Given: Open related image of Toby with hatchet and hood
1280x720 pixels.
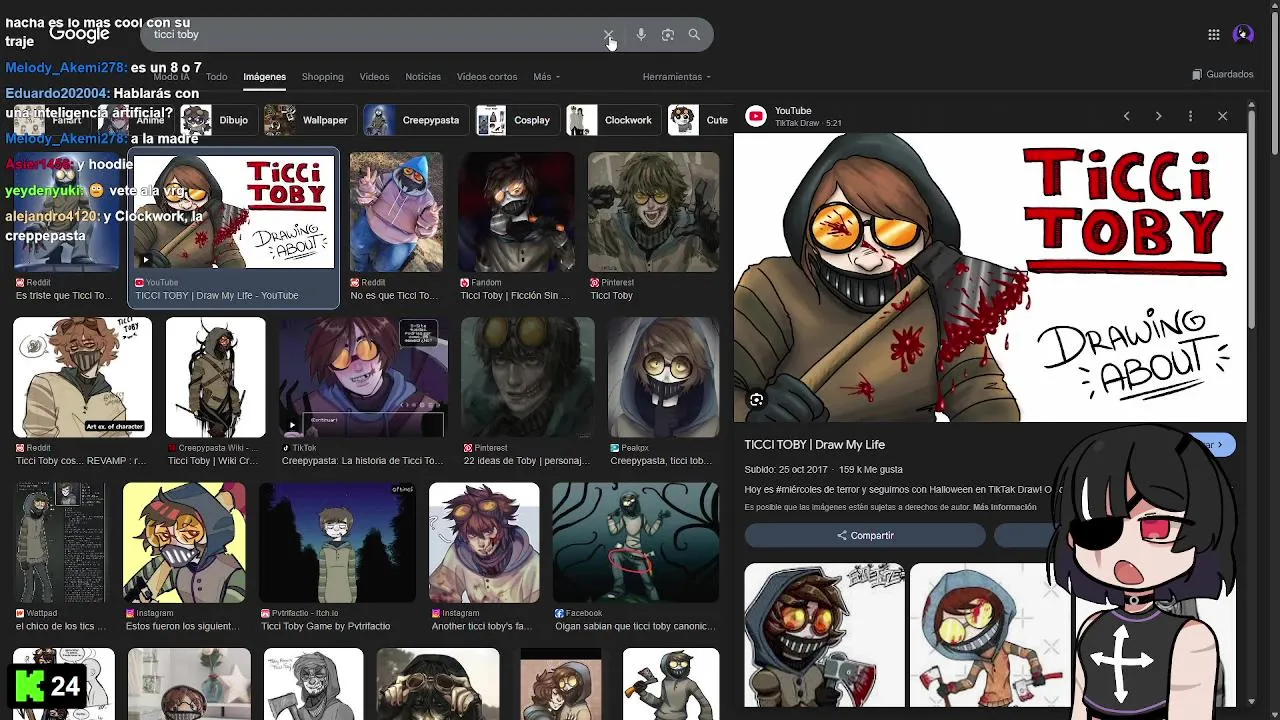Looking at the screenshot, I should [x=824, y=635].
